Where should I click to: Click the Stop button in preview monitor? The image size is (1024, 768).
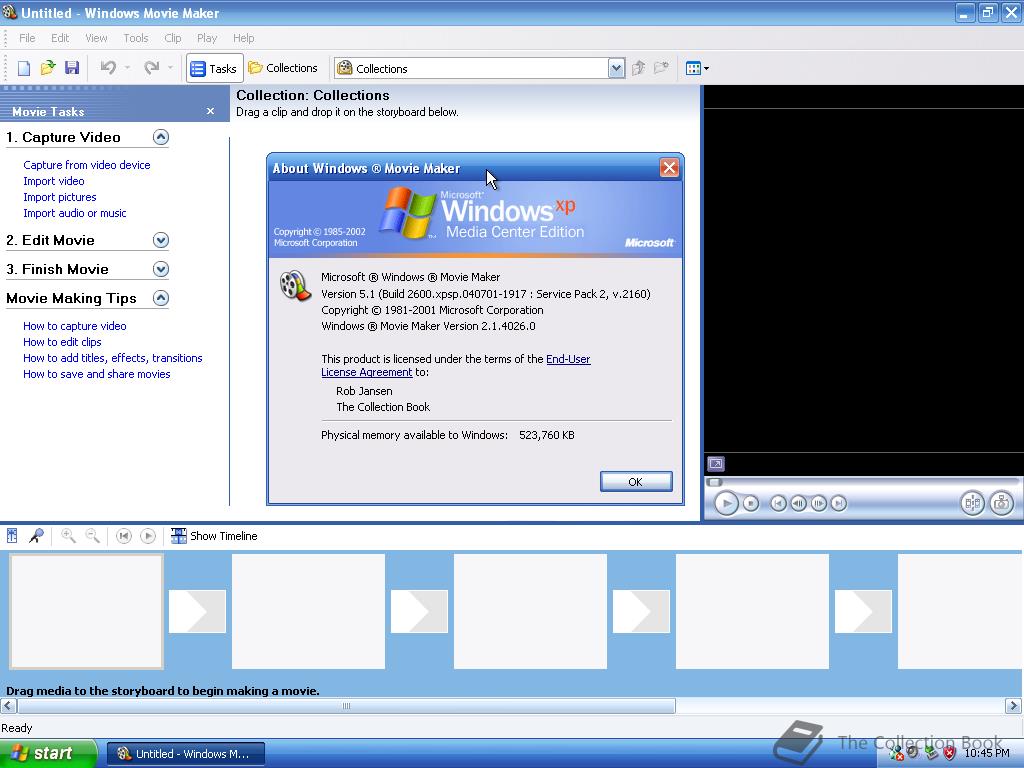(751, 504)
